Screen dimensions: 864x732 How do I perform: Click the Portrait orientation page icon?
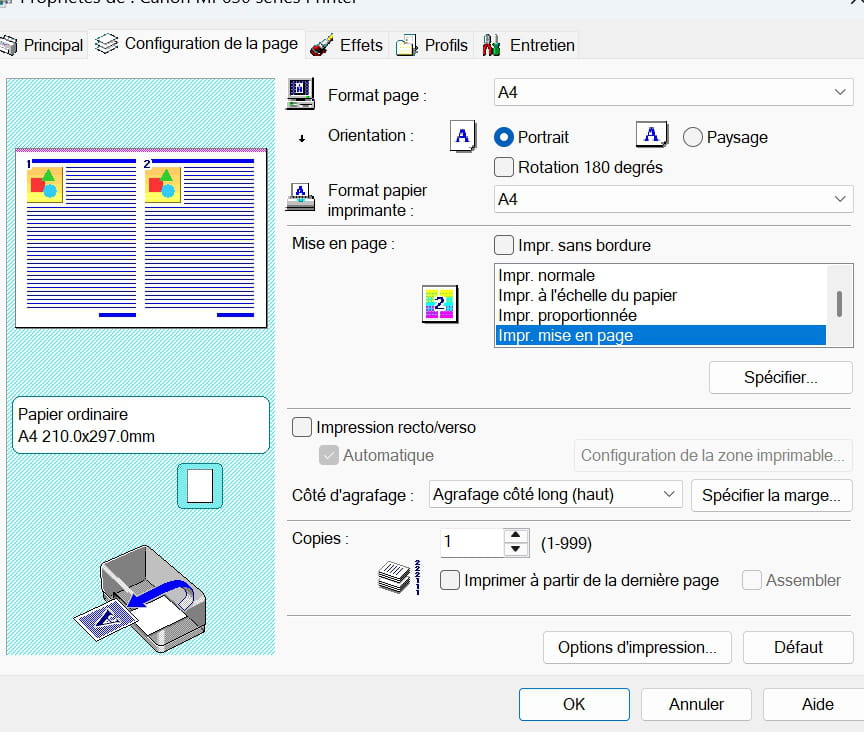pos(462,136)
